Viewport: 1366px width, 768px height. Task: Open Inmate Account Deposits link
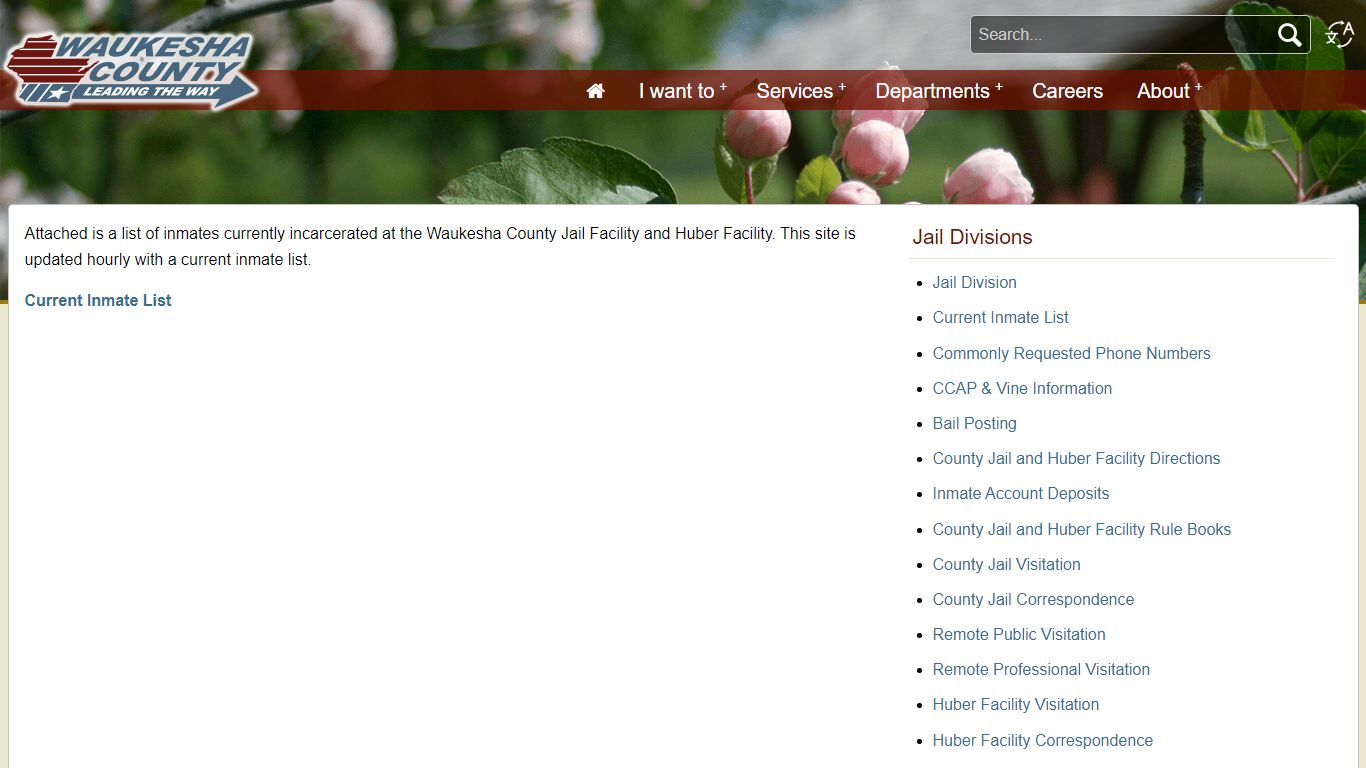(1020, 493)
